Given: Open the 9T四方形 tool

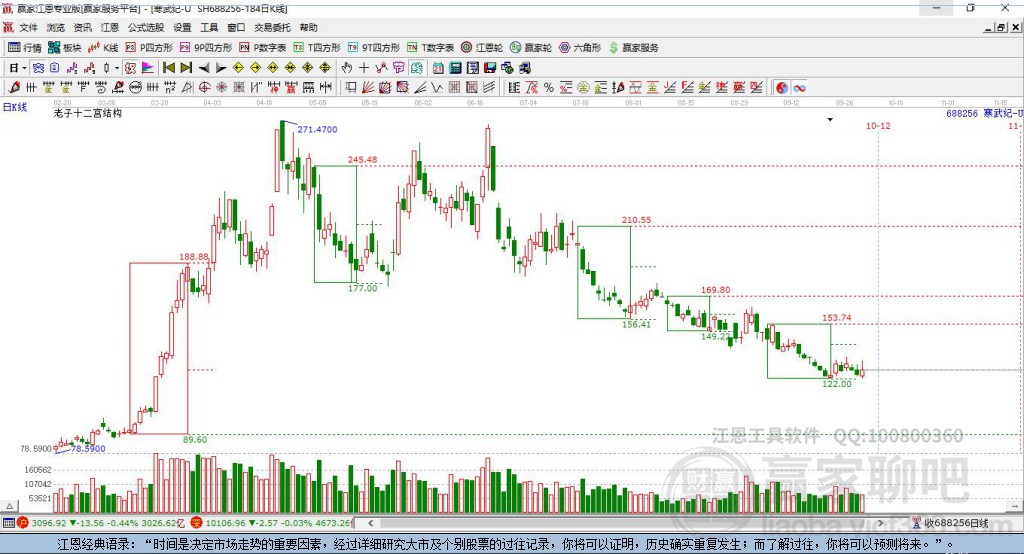Looking at the screenshot, I should [374, 48].
